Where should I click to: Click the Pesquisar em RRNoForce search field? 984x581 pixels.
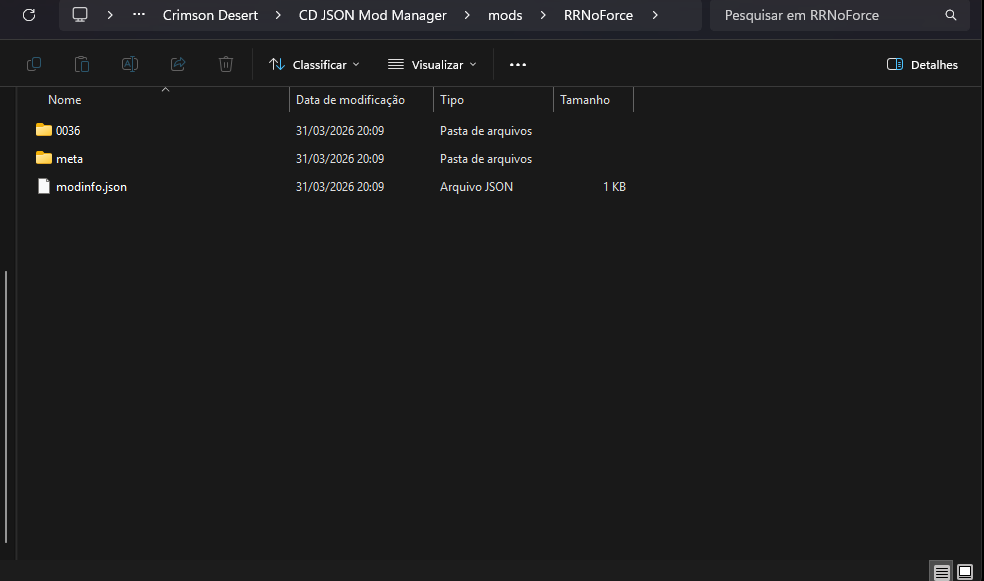click(840, 15)
